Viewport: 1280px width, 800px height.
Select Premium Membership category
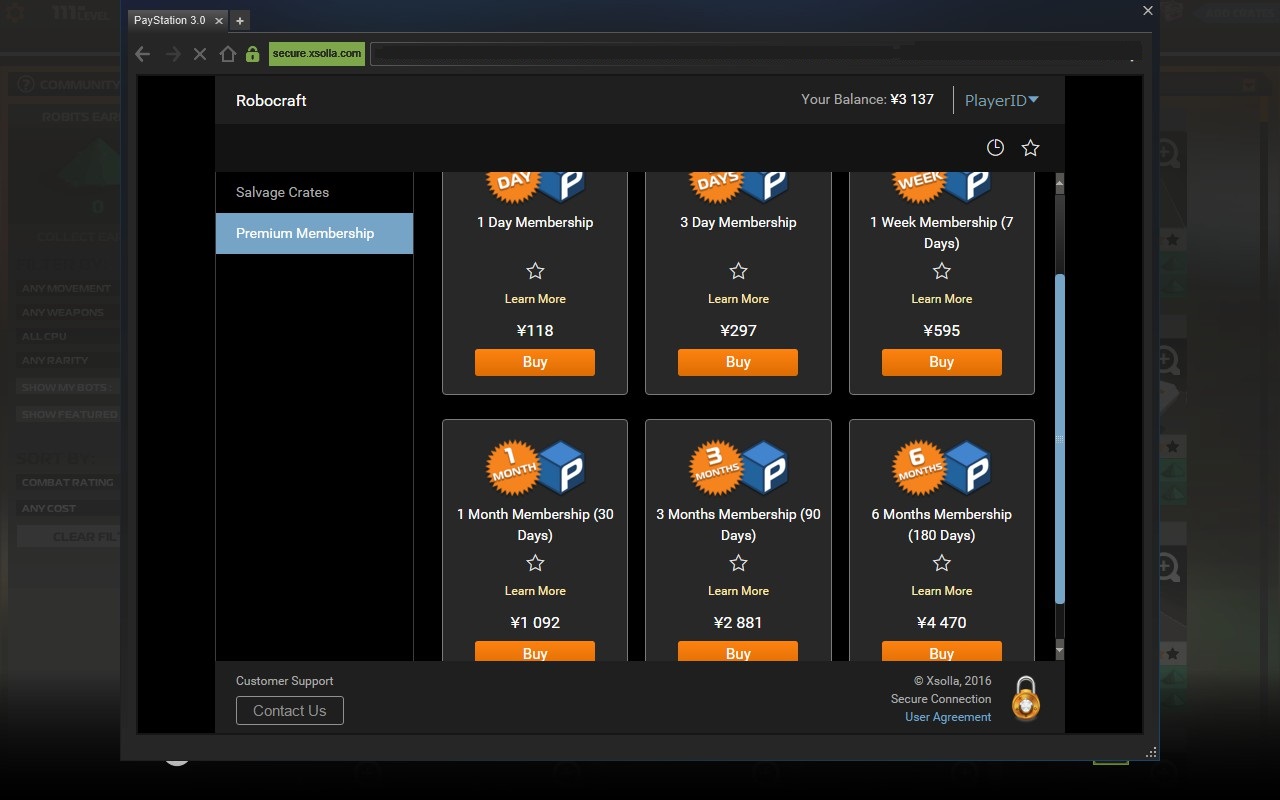(314, 233)
